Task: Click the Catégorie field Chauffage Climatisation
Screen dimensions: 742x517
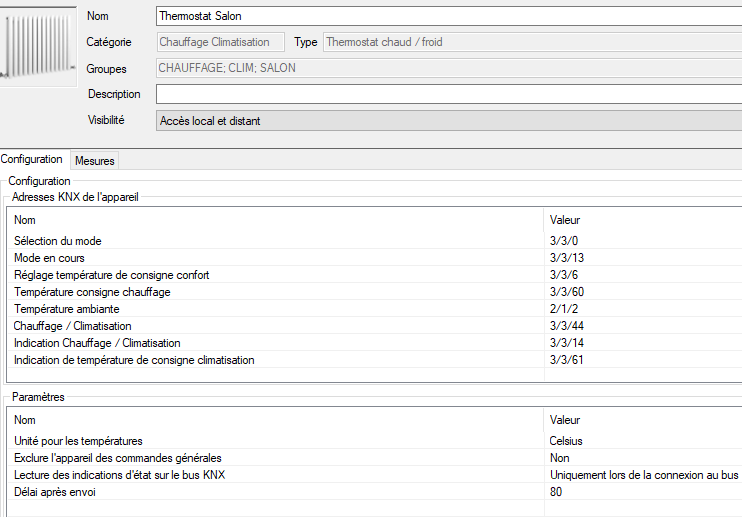Action: (x=221, y=42)
